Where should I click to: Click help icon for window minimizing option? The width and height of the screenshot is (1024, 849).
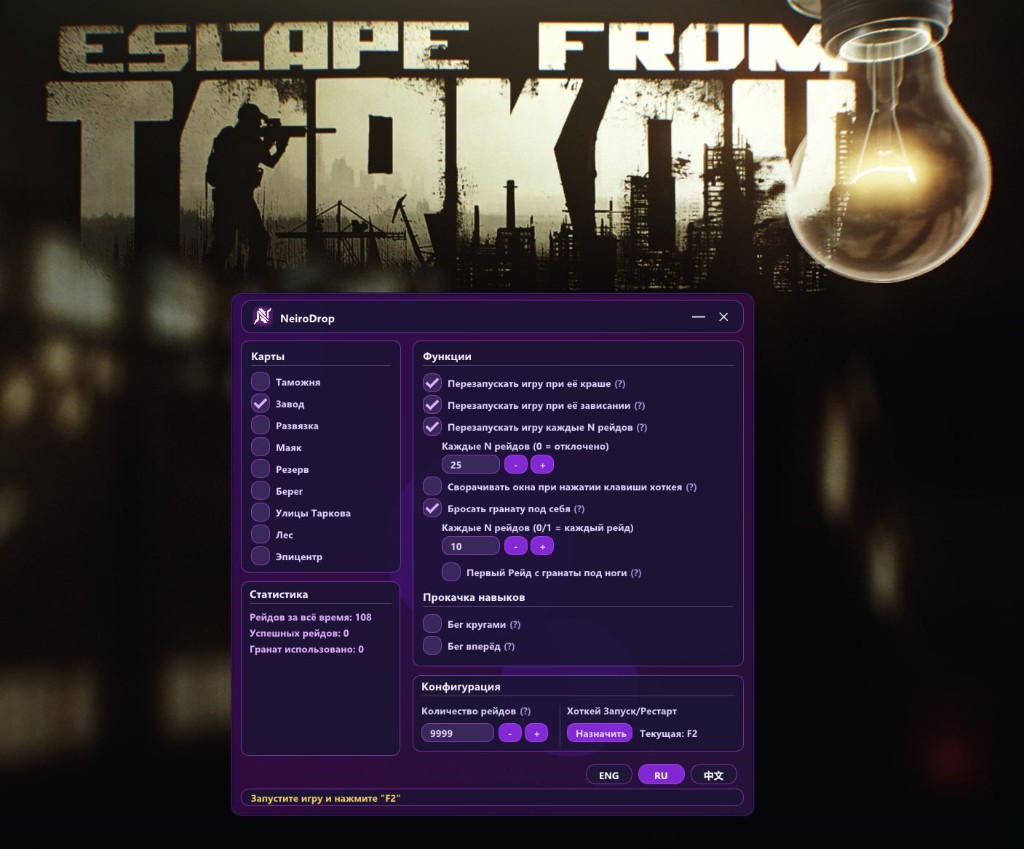coord(691,487)
